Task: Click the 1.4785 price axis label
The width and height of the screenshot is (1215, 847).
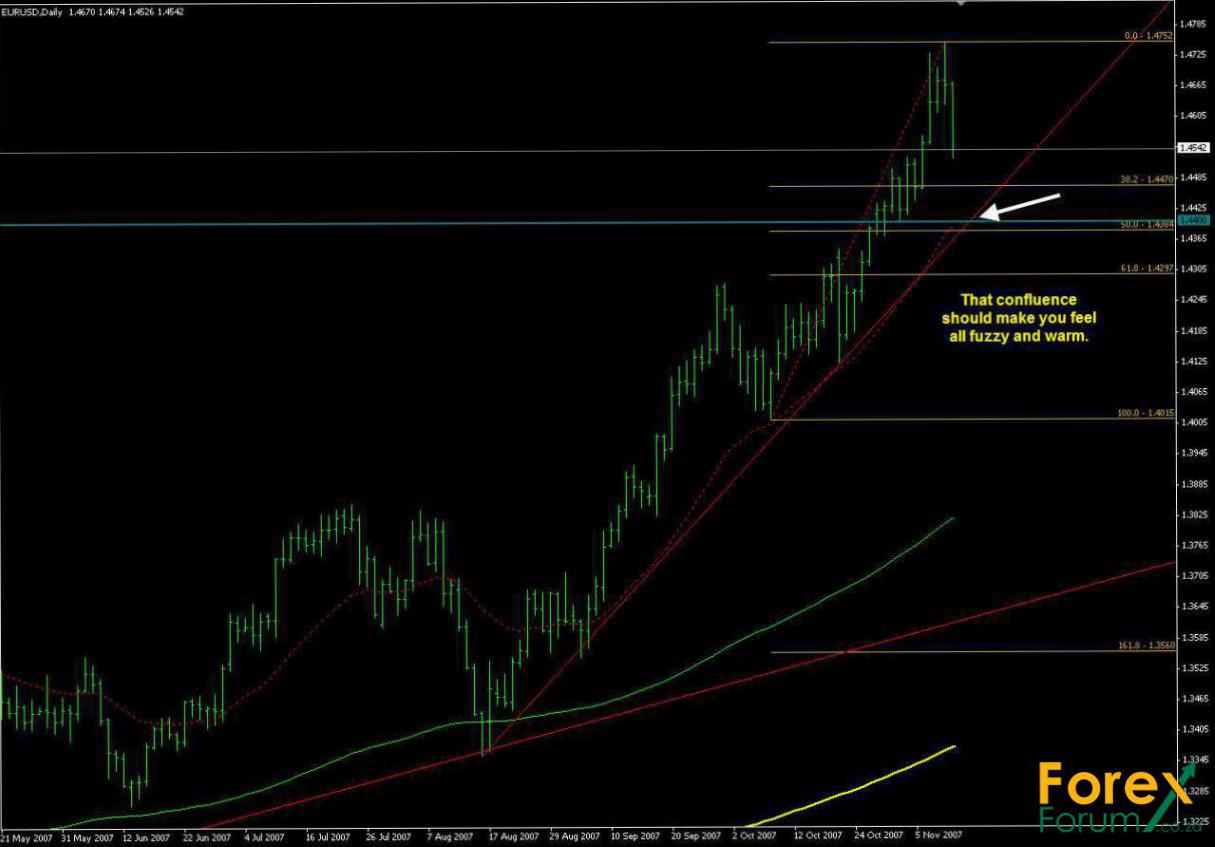Action: tap(1192, 23)
